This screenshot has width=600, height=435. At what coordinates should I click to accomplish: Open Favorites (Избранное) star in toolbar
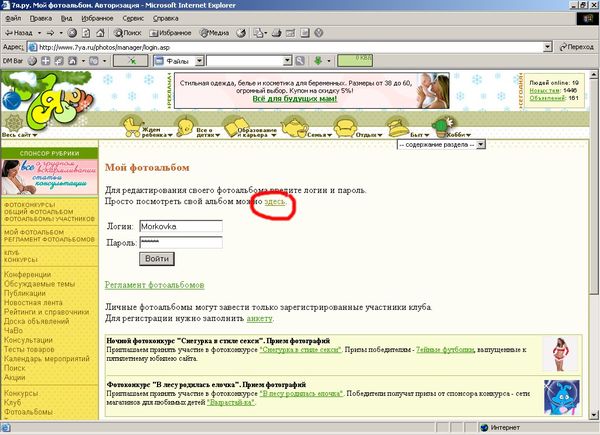coord(170,32)
